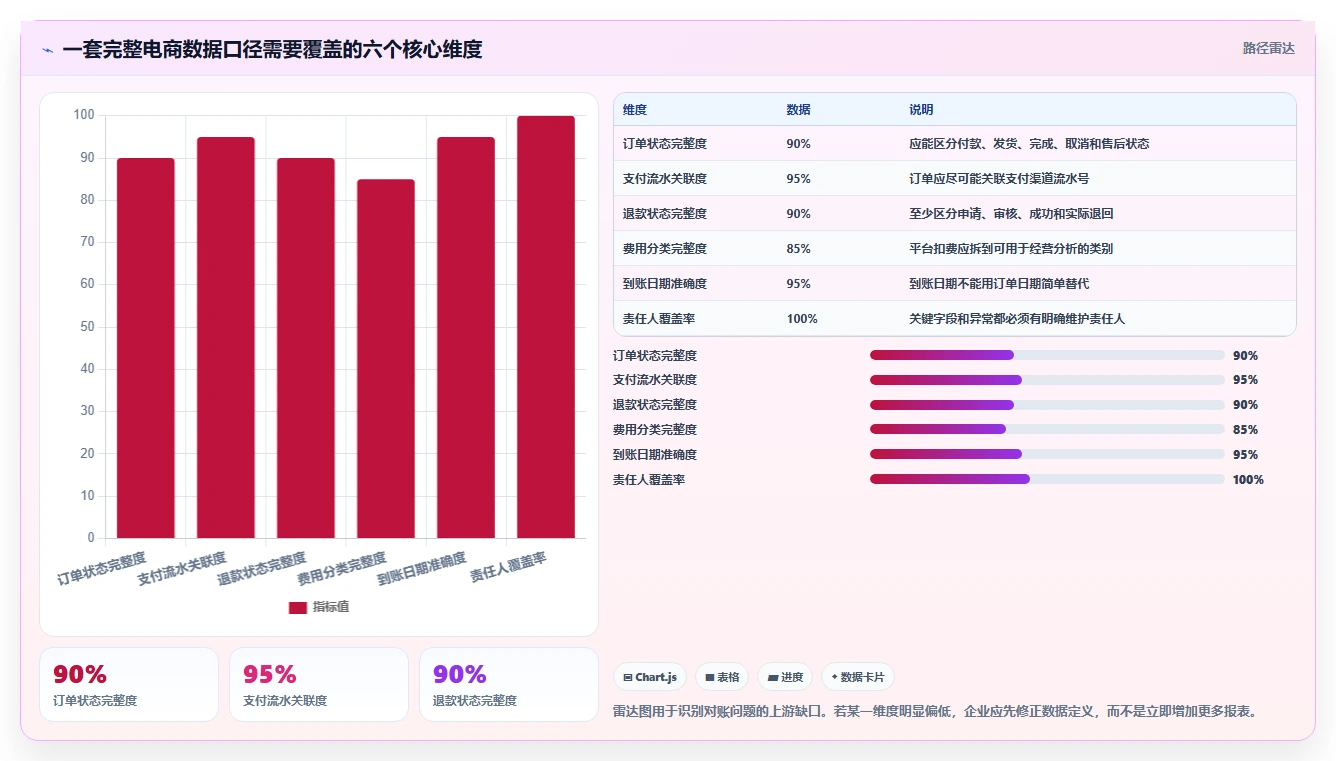Click text 平台扣费应拆到可用于经营分析的类别
This screenshot has height=761, width=1336.
[x=1011, y=248]
